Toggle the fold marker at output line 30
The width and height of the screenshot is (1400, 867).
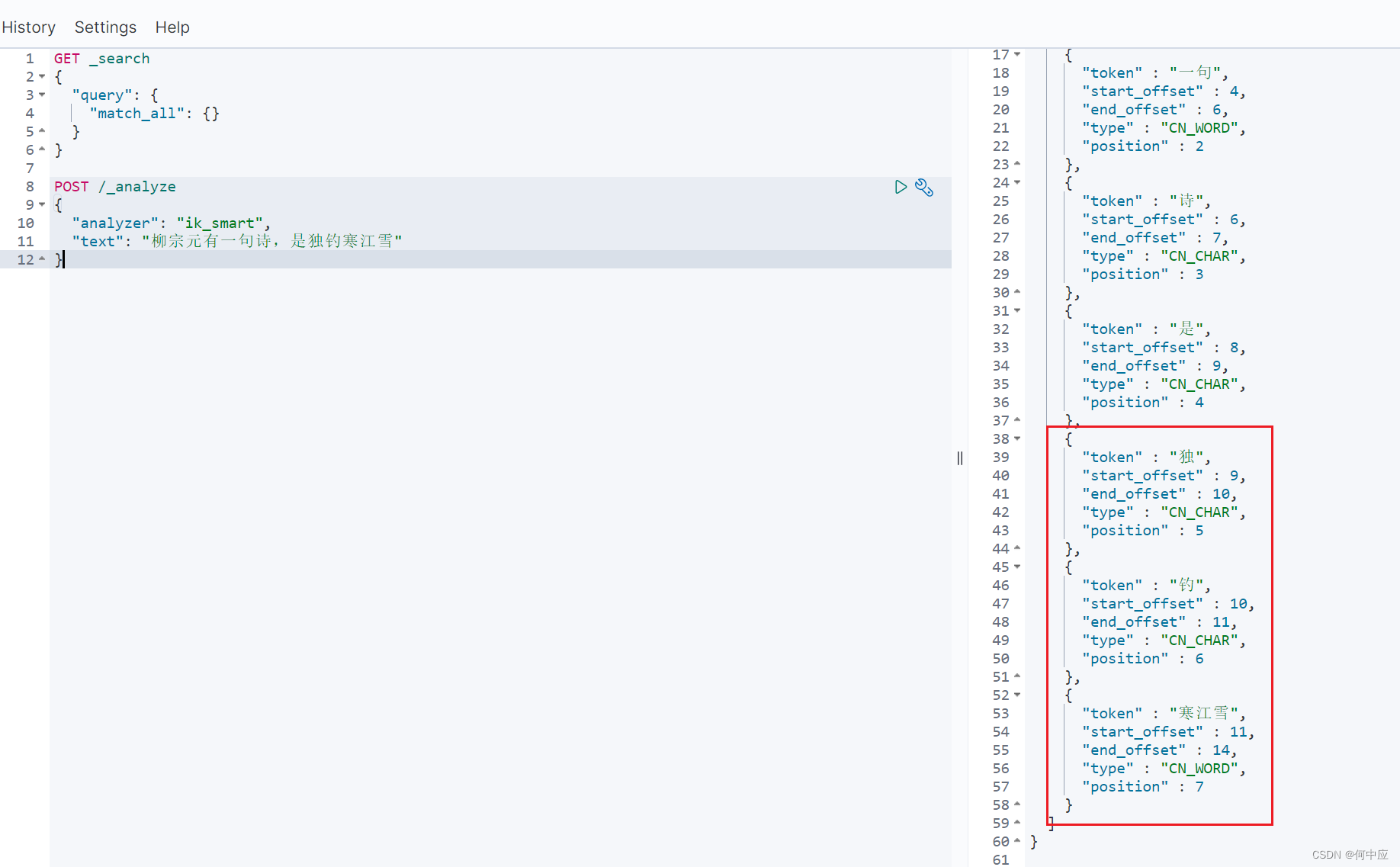(x=1017, y=293)
